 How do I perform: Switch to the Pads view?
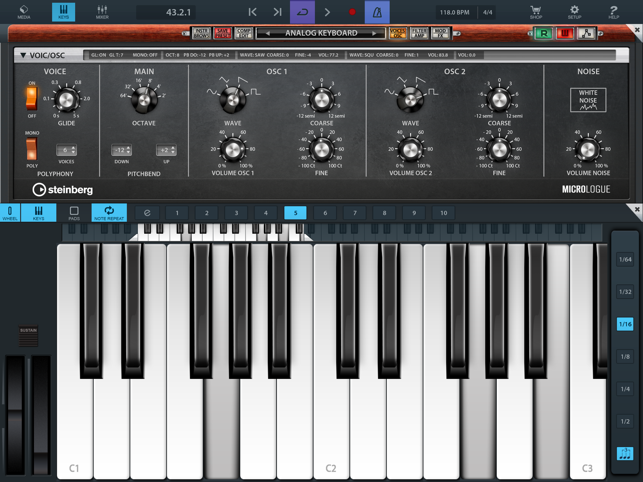click(x=74, y=213)
